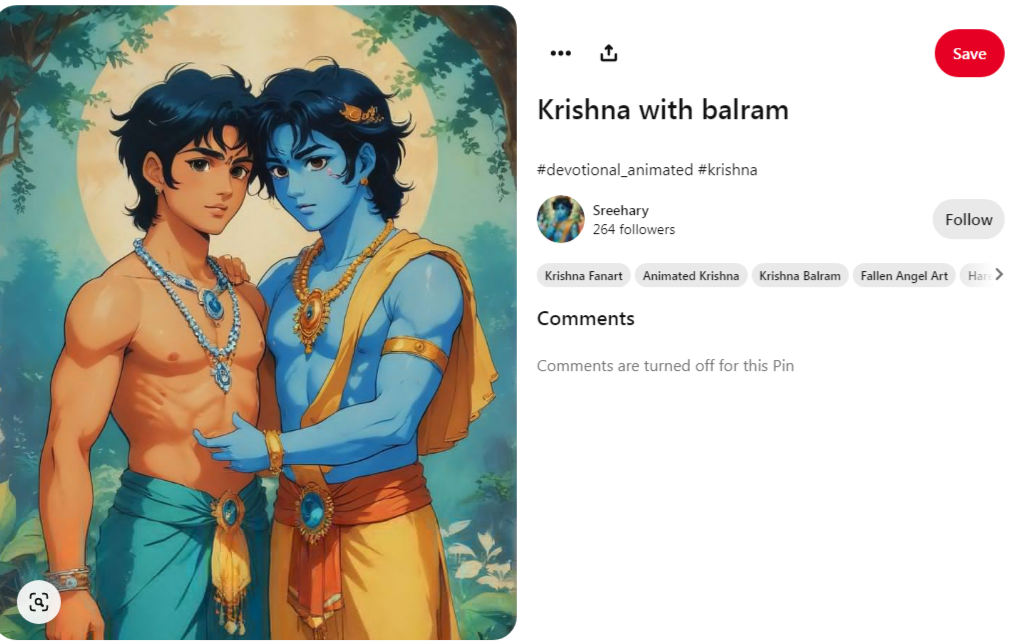Click the share pin upload icon

click(609, 53)
